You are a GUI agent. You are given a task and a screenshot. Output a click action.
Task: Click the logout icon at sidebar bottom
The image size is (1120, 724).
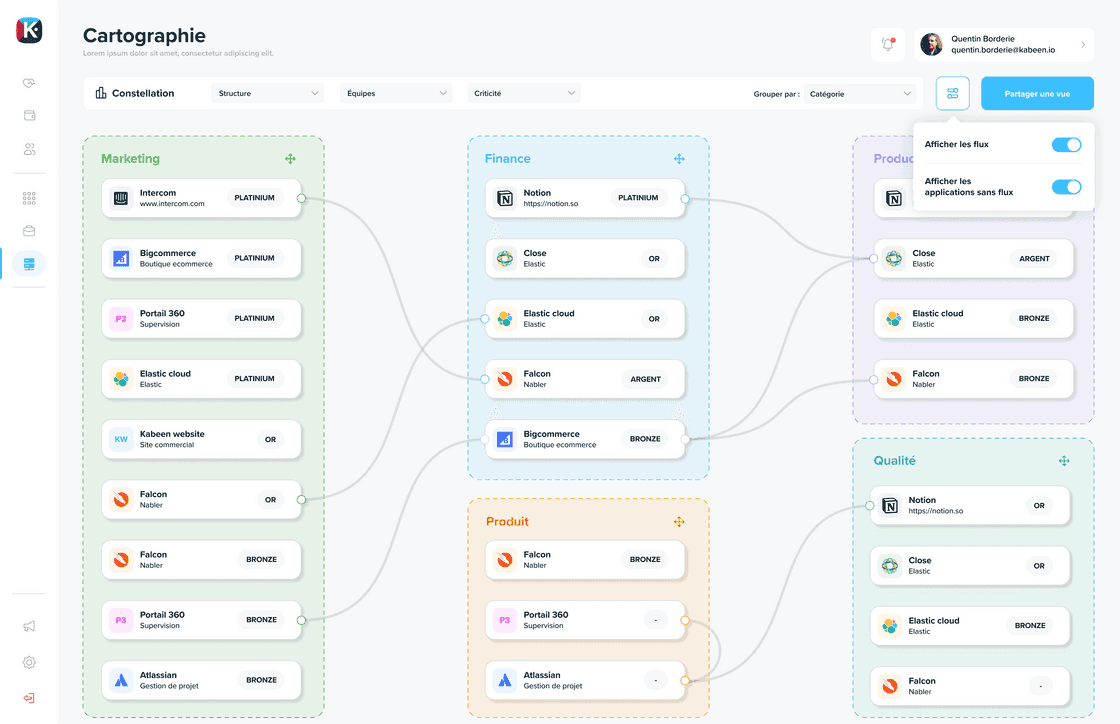28,697
